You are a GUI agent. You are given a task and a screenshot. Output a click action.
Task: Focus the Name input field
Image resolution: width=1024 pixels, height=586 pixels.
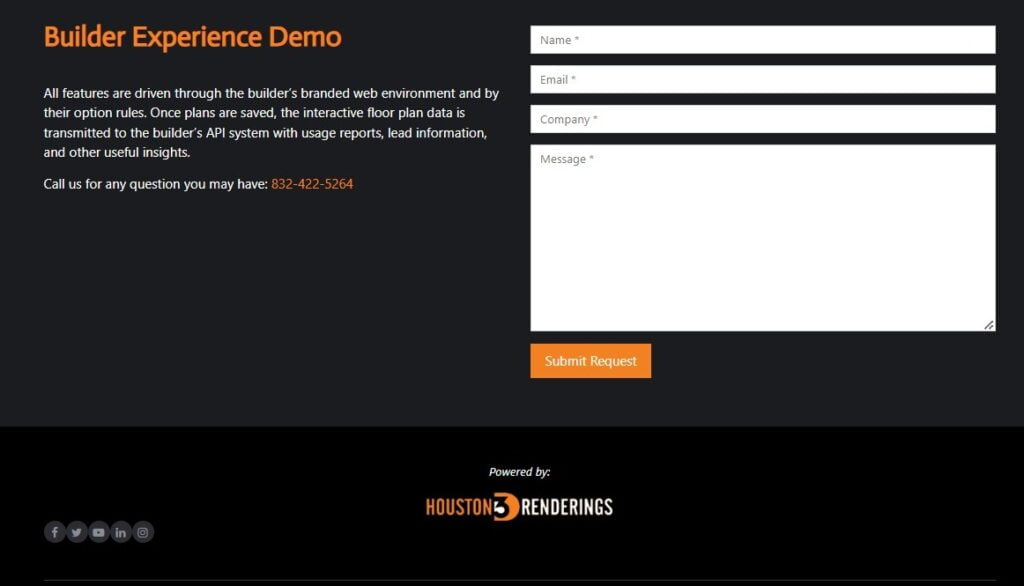[762, 40]
